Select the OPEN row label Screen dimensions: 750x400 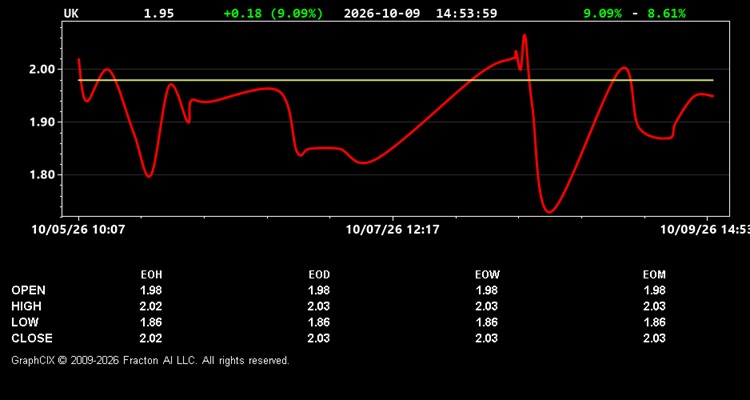click(29, 290)
